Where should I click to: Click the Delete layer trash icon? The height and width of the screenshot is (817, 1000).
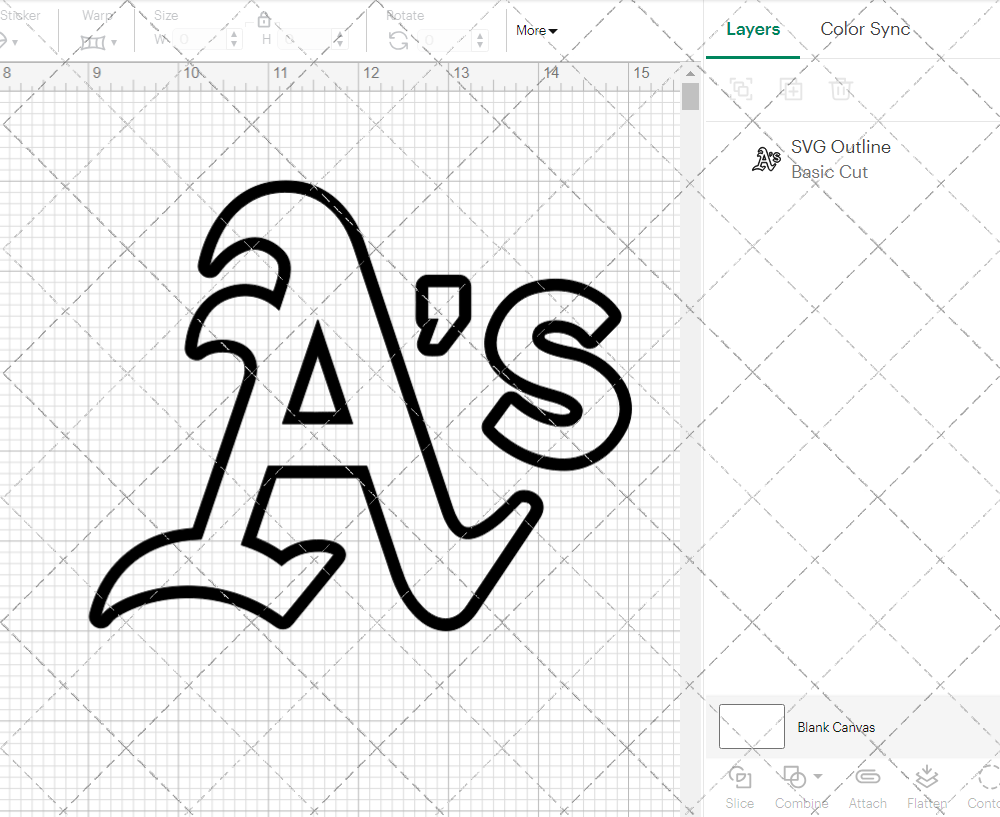[x=841, y=89]
